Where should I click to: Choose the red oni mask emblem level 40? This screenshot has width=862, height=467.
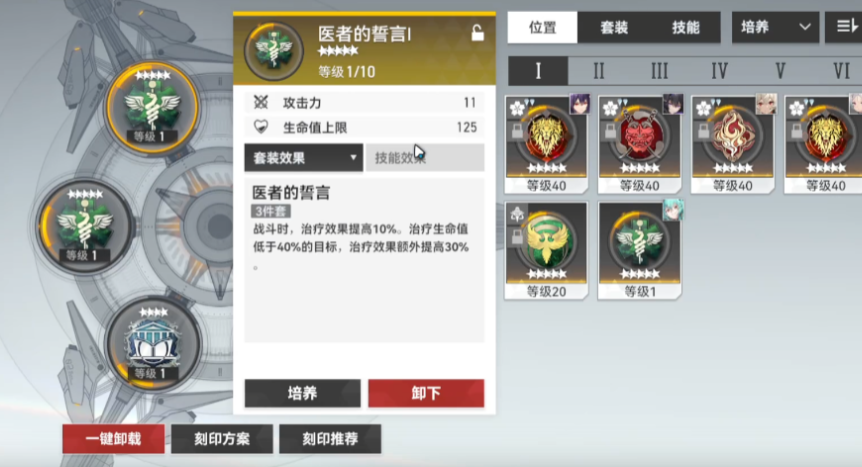coord(639,144)
